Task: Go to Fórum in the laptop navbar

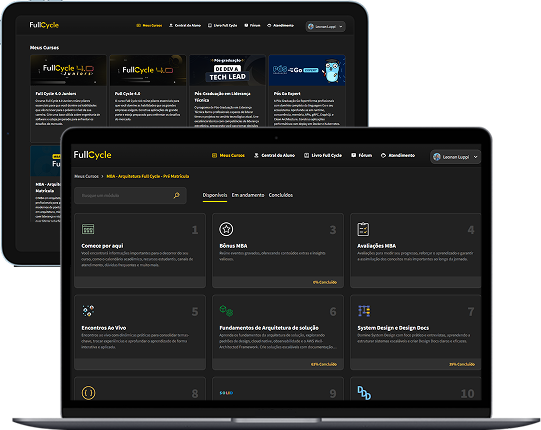Action: (x=362, y=156)
